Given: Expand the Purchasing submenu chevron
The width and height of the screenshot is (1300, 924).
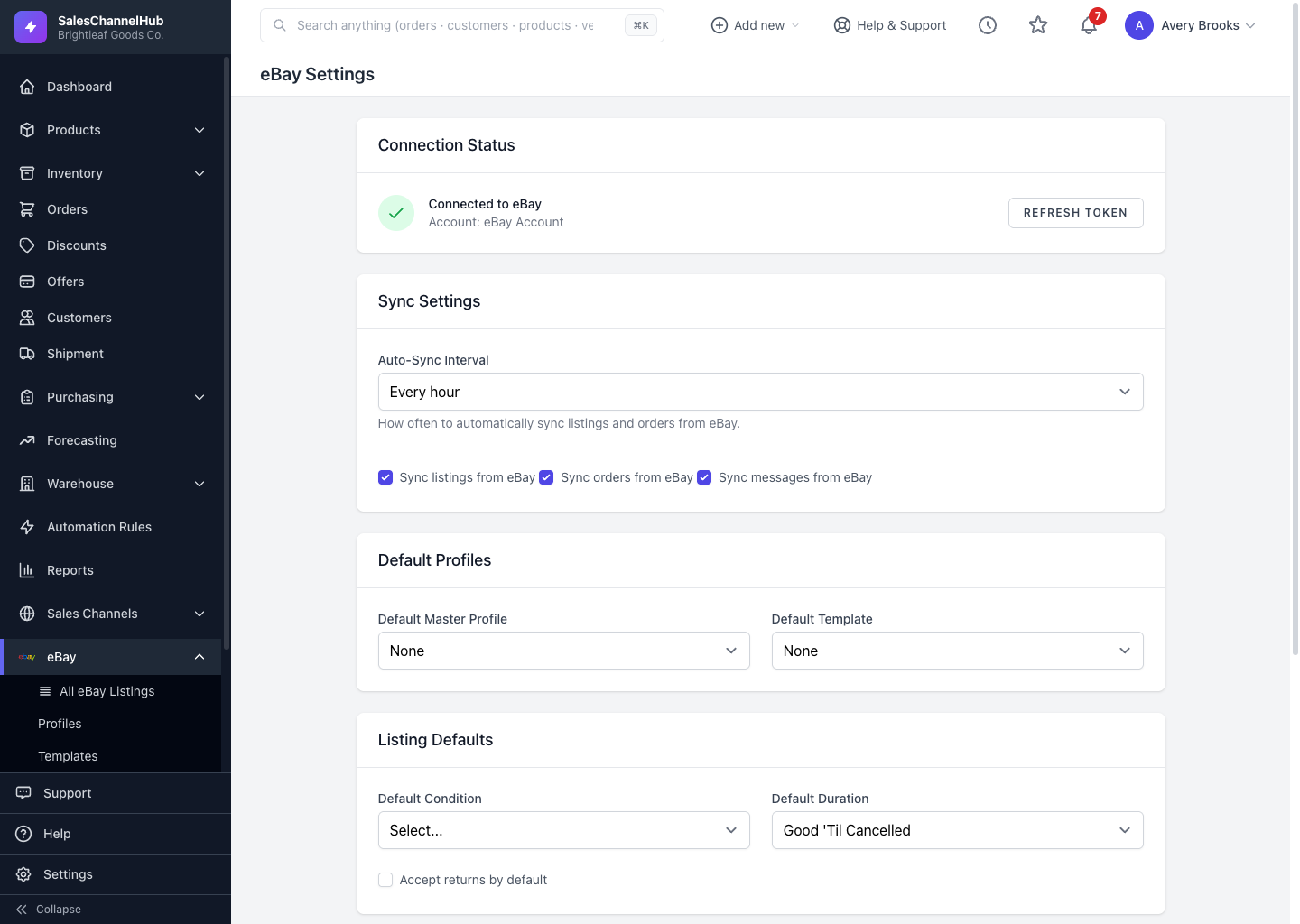Looking at the screenshot, I should [200, 397].
